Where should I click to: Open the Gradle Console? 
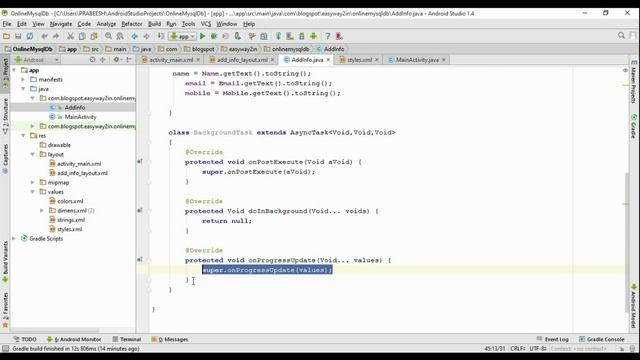click(602, 339)
